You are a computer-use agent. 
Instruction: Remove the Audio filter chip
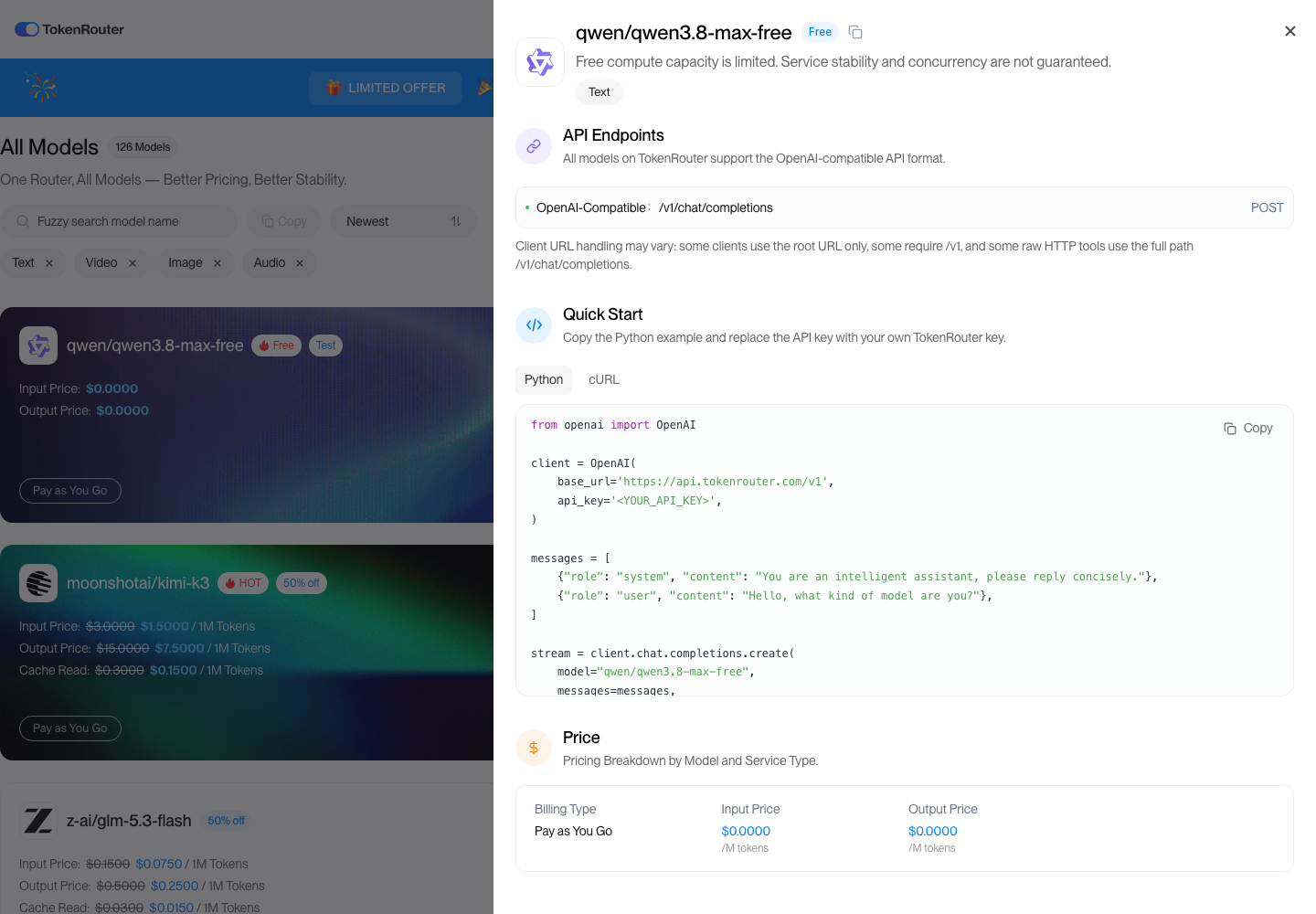pyautogui.click(x=300, y=263)
